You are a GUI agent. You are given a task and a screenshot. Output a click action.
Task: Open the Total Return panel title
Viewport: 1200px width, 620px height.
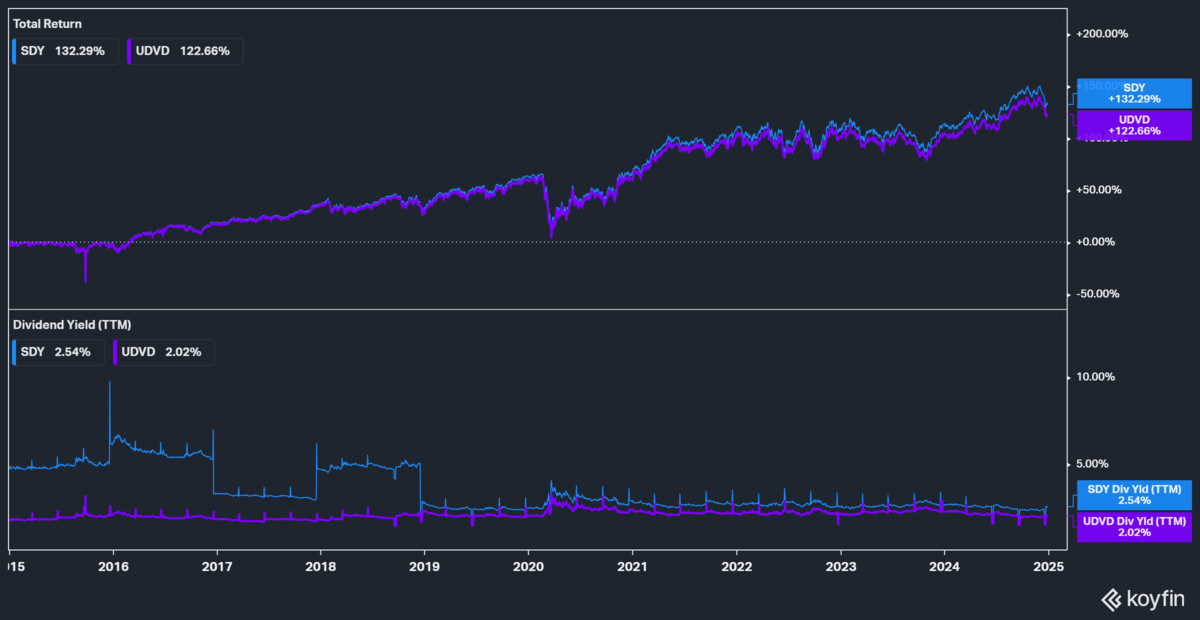click(47, 22)
